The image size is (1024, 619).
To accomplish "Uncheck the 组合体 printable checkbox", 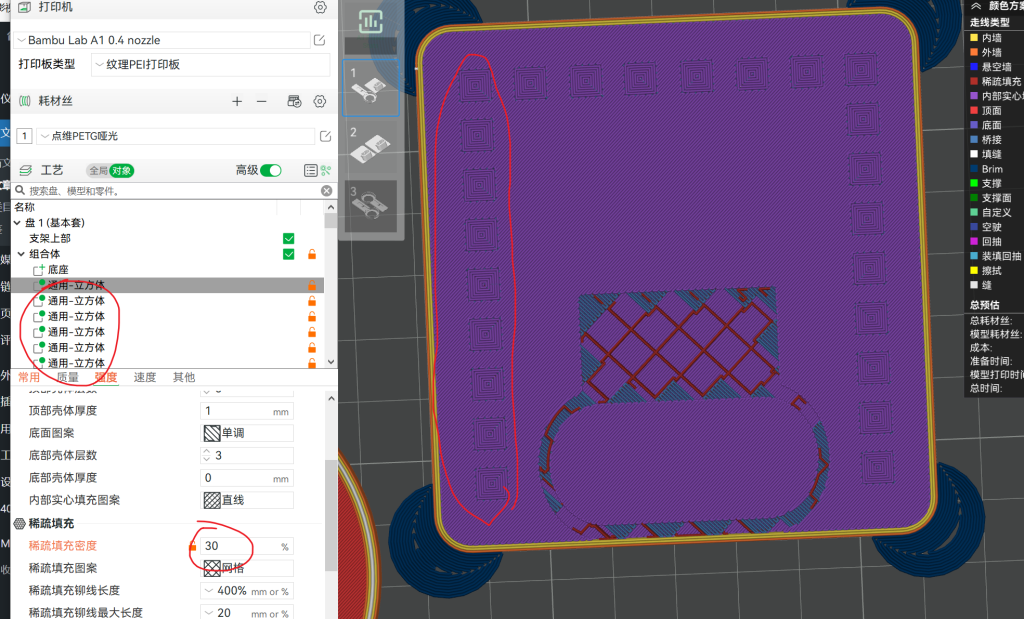I will coord(289,254).
